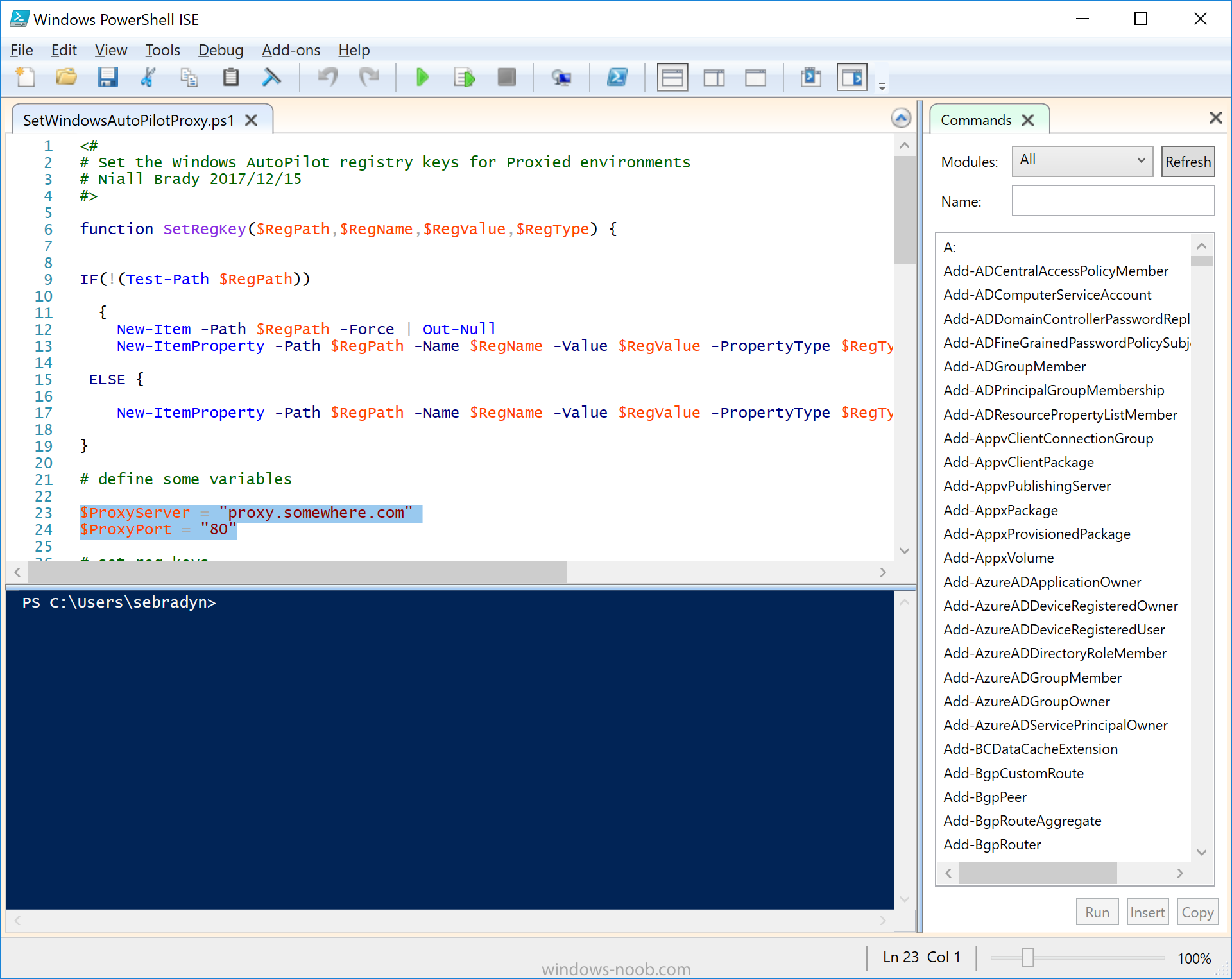1232x979 pixels.
Task: Click the Insert button in Commands pane
Action: (1147, 912)
